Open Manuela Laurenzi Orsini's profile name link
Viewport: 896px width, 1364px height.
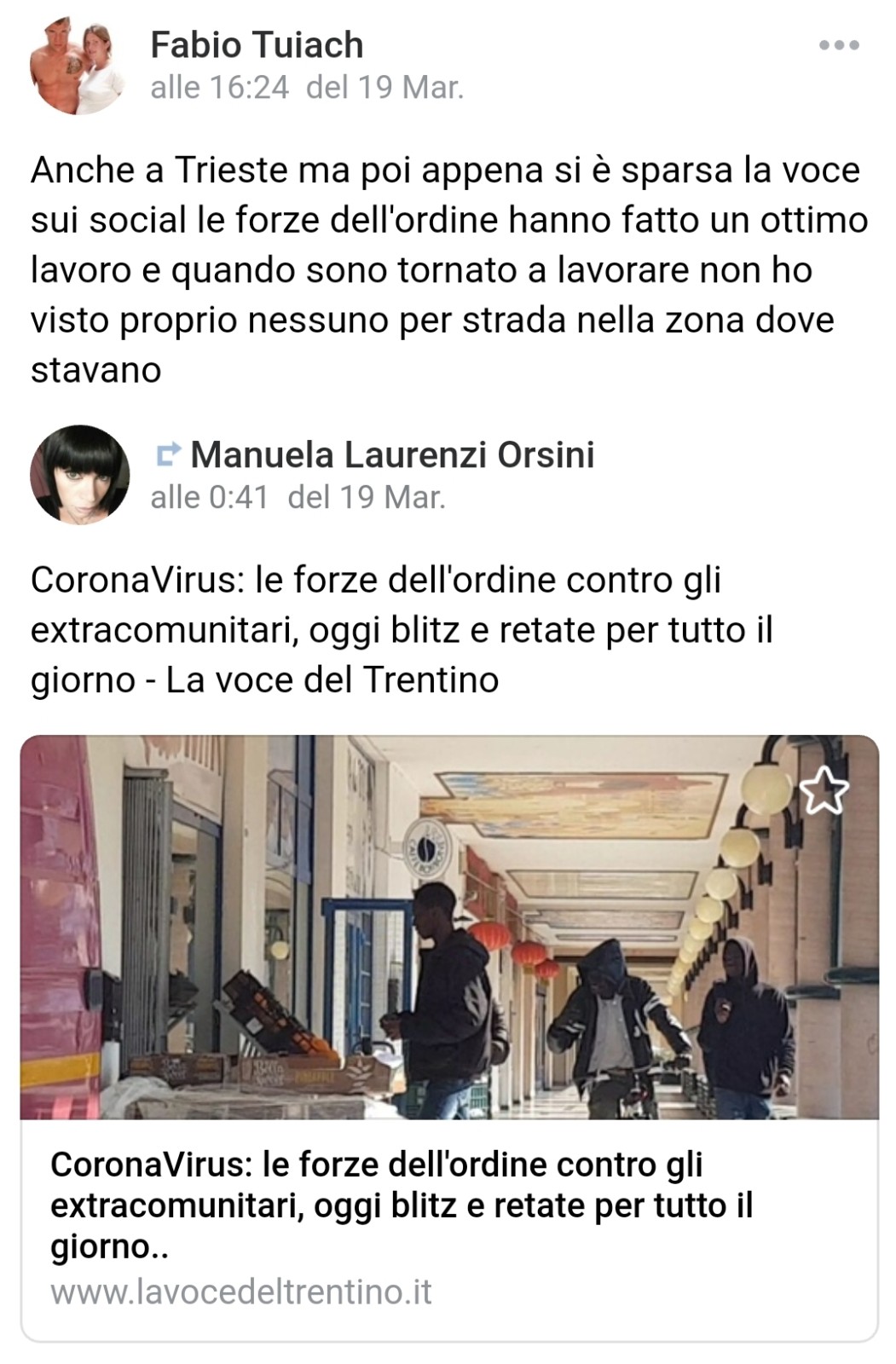[x=392, y=454]
